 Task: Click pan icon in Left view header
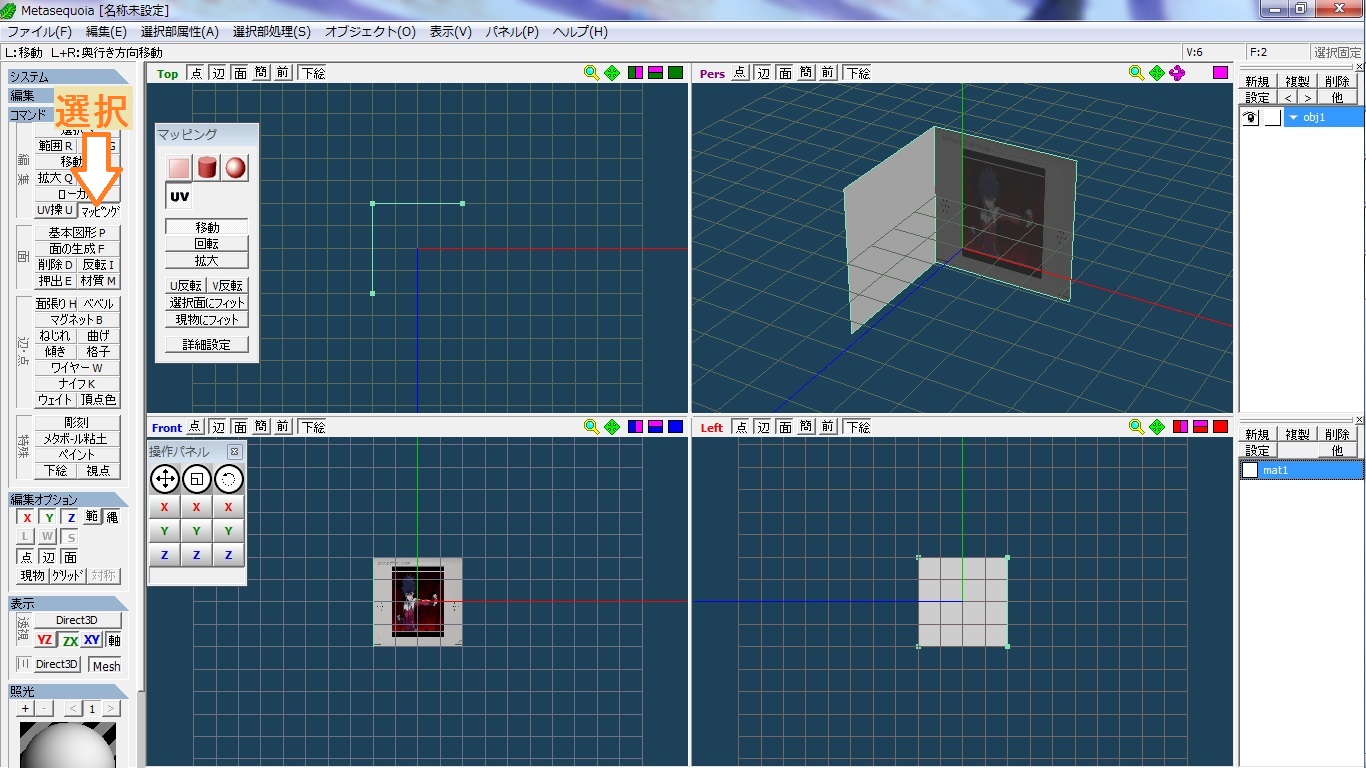coord(1157,427)
